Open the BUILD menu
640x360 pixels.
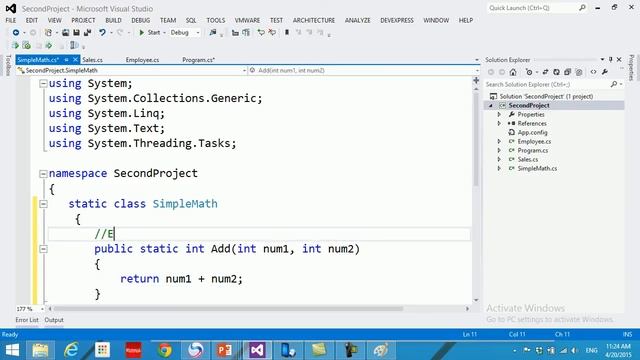113,20
